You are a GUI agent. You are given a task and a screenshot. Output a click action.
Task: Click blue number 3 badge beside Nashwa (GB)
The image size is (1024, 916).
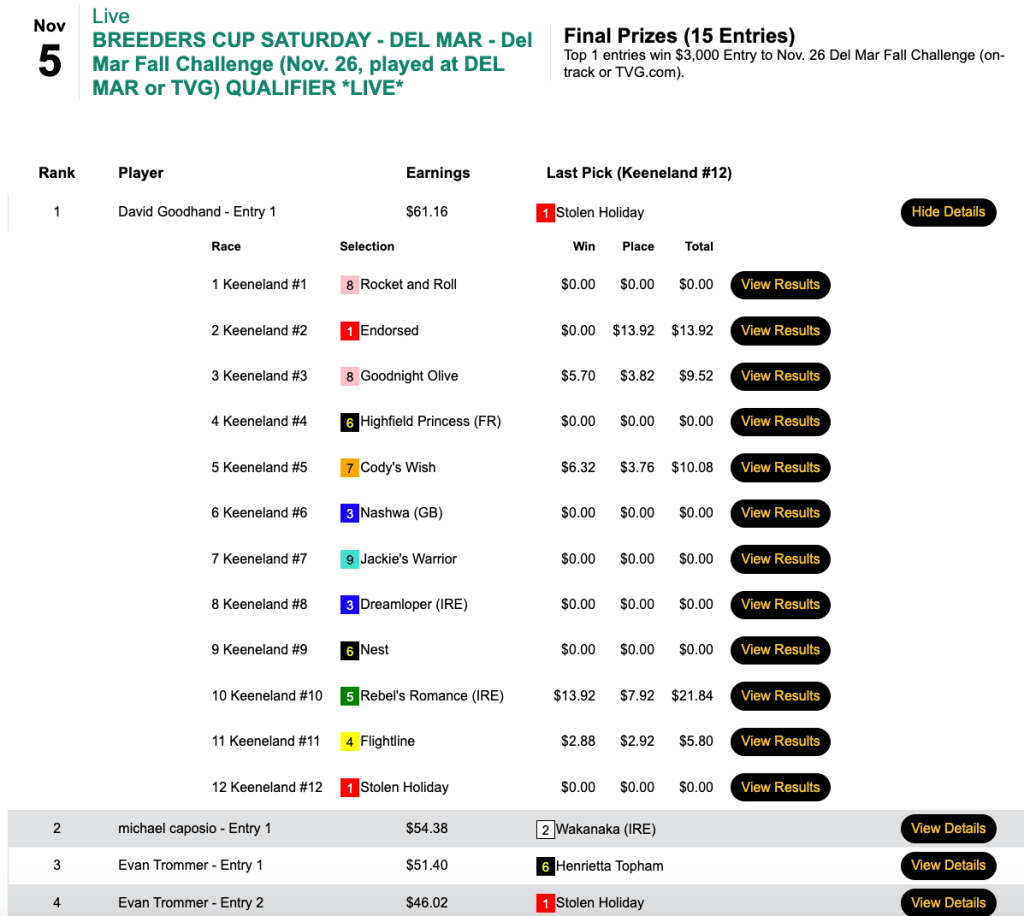click(349, 513)
